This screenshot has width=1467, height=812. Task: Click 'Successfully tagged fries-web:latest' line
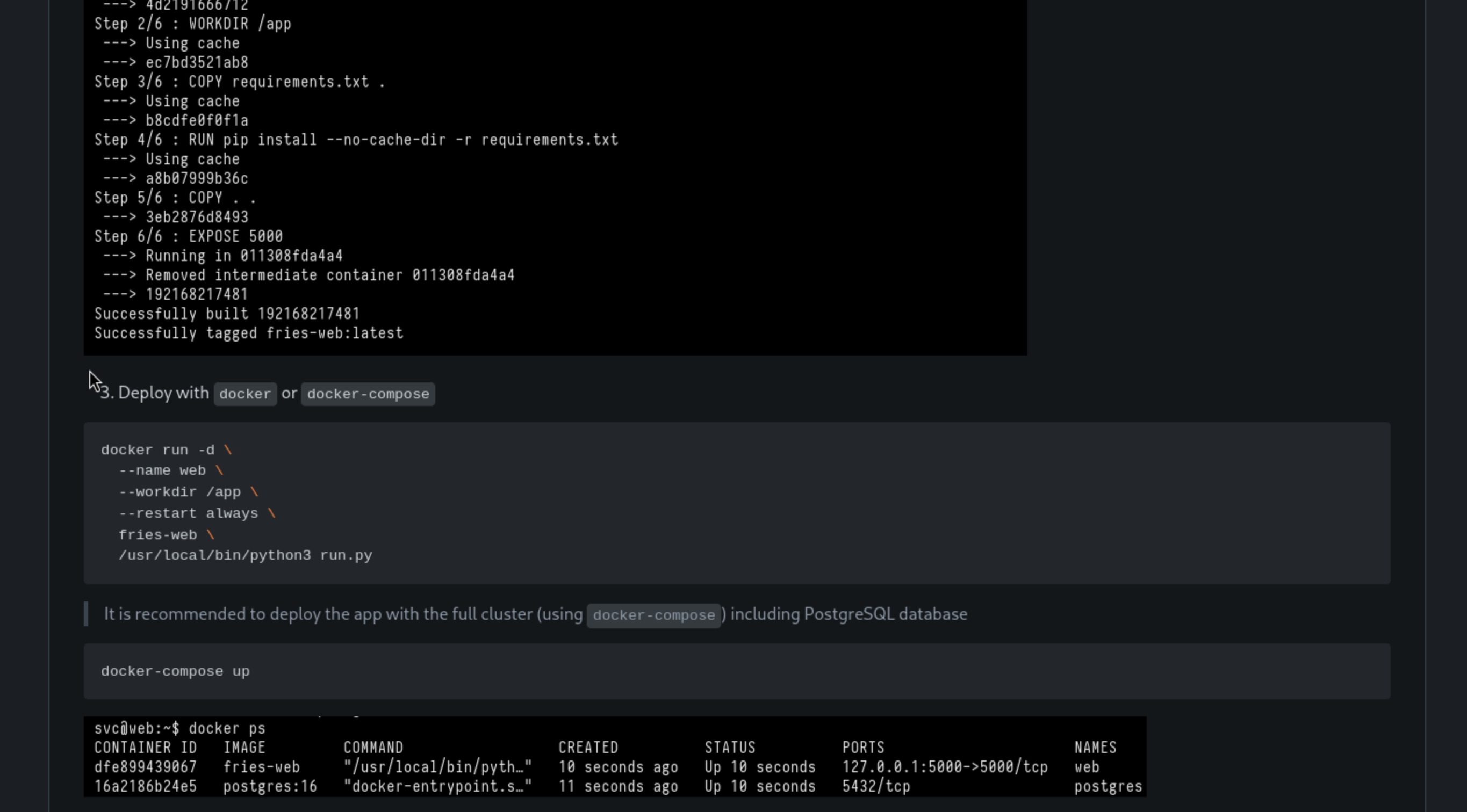(x=249, y=334)
